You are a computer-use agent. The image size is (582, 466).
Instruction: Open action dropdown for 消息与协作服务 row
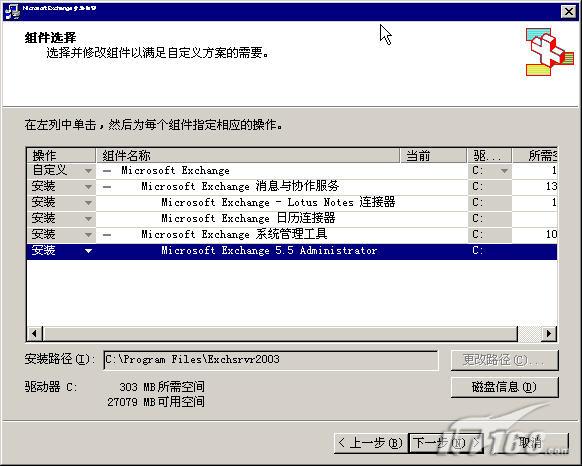coord(88,187)
